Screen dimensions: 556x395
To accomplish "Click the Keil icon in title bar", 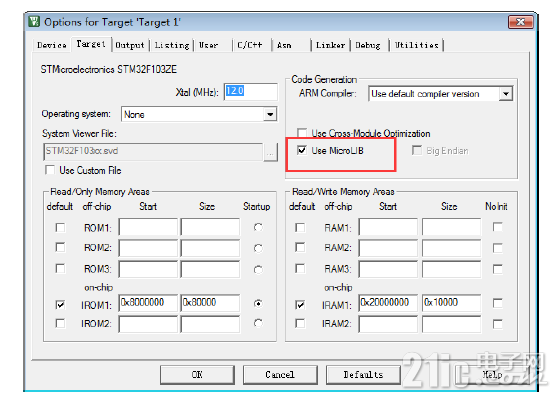I will tap(34, 22).
